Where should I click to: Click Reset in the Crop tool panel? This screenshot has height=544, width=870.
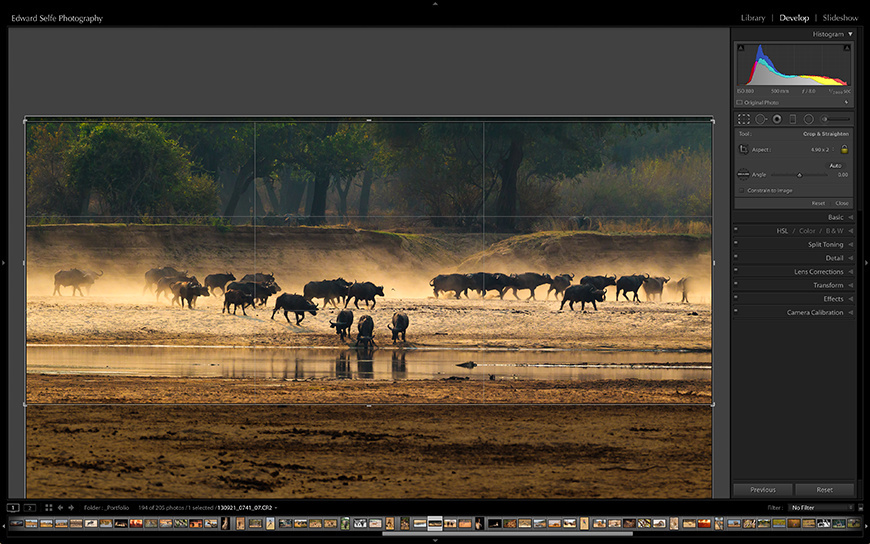(x=818, y=203)
